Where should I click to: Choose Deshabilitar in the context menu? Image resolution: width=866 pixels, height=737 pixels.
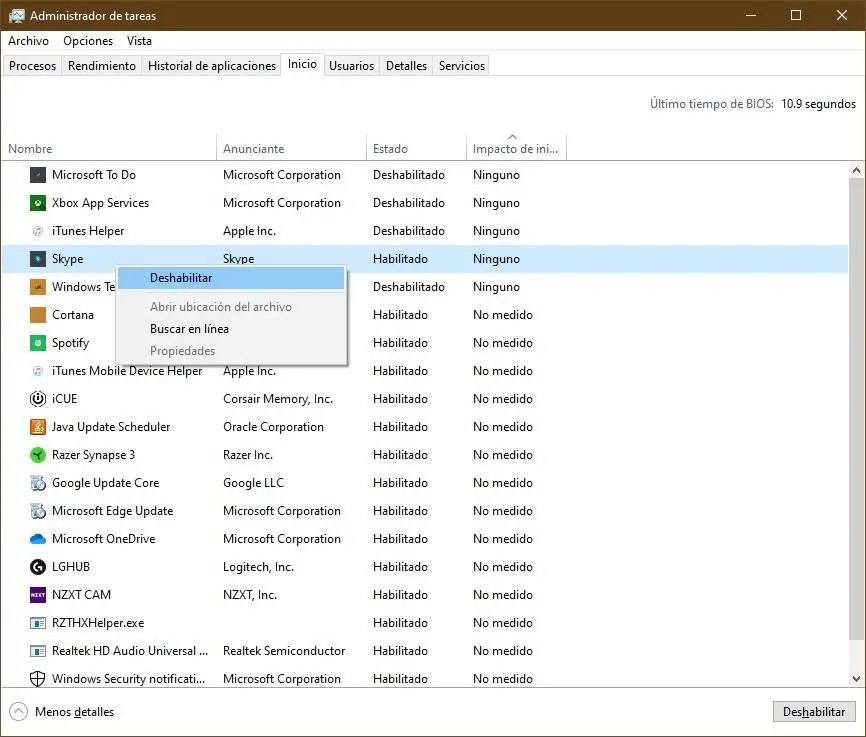[x=181, y=278]
